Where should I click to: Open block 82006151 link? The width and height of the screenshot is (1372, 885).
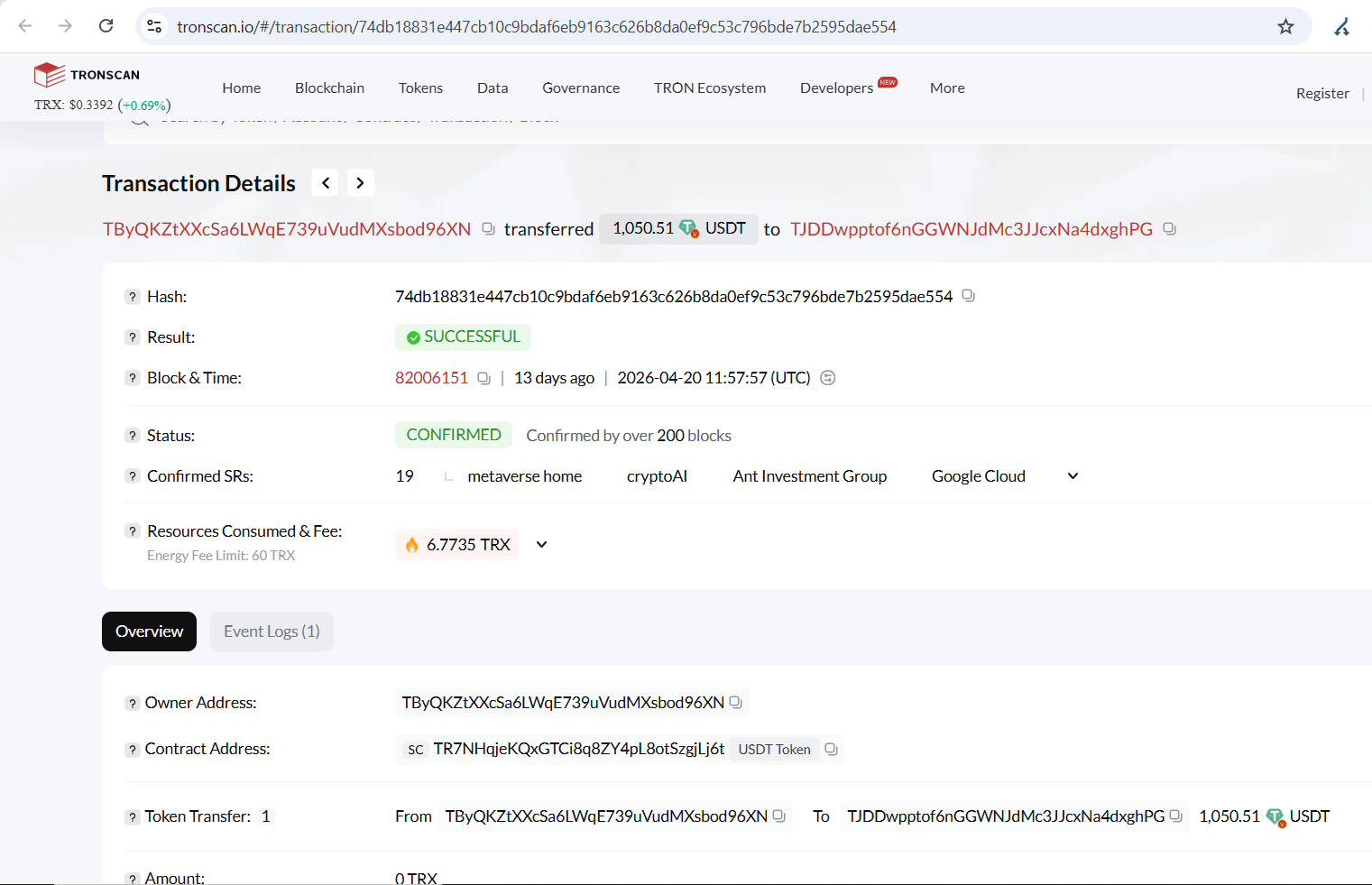[x=431, y=378]
